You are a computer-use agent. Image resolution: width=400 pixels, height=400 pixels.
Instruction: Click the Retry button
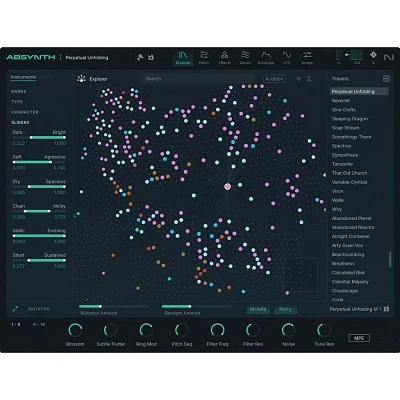click(285, 309)
